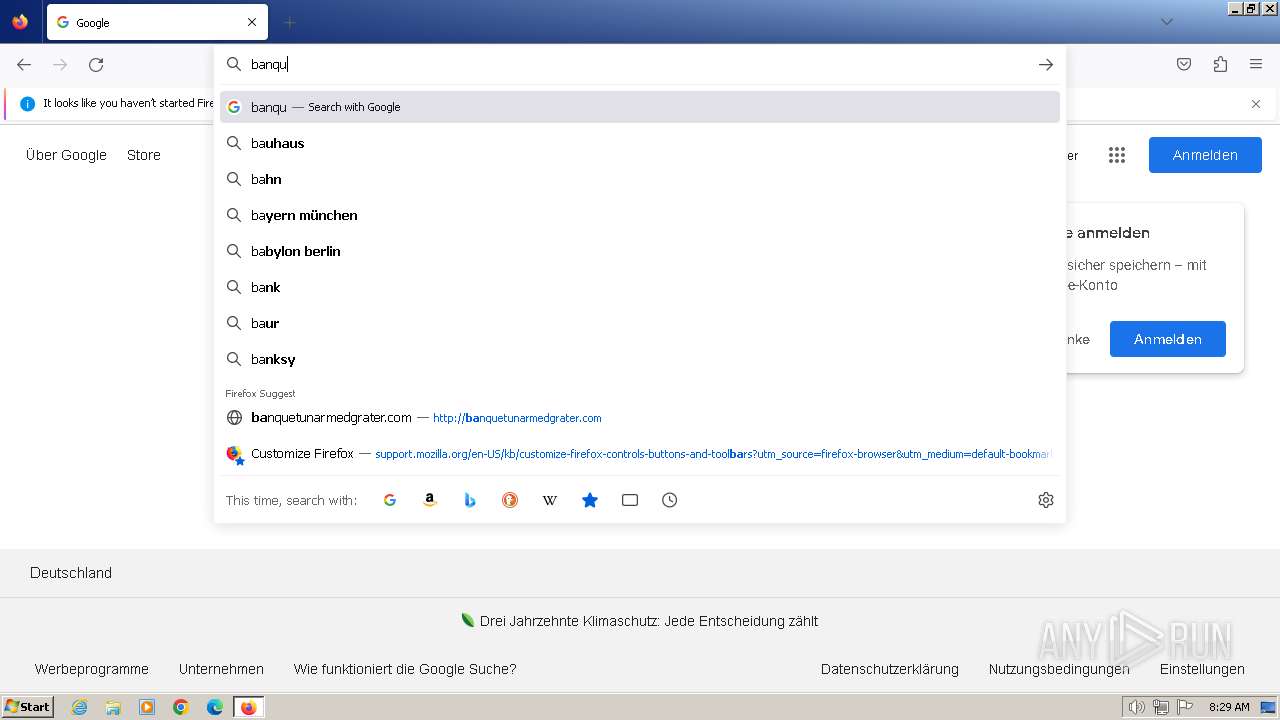The width and height of the screenshot is (1280, 720).
Task: Search bookmarks with star icon
Action: (590, 500)
